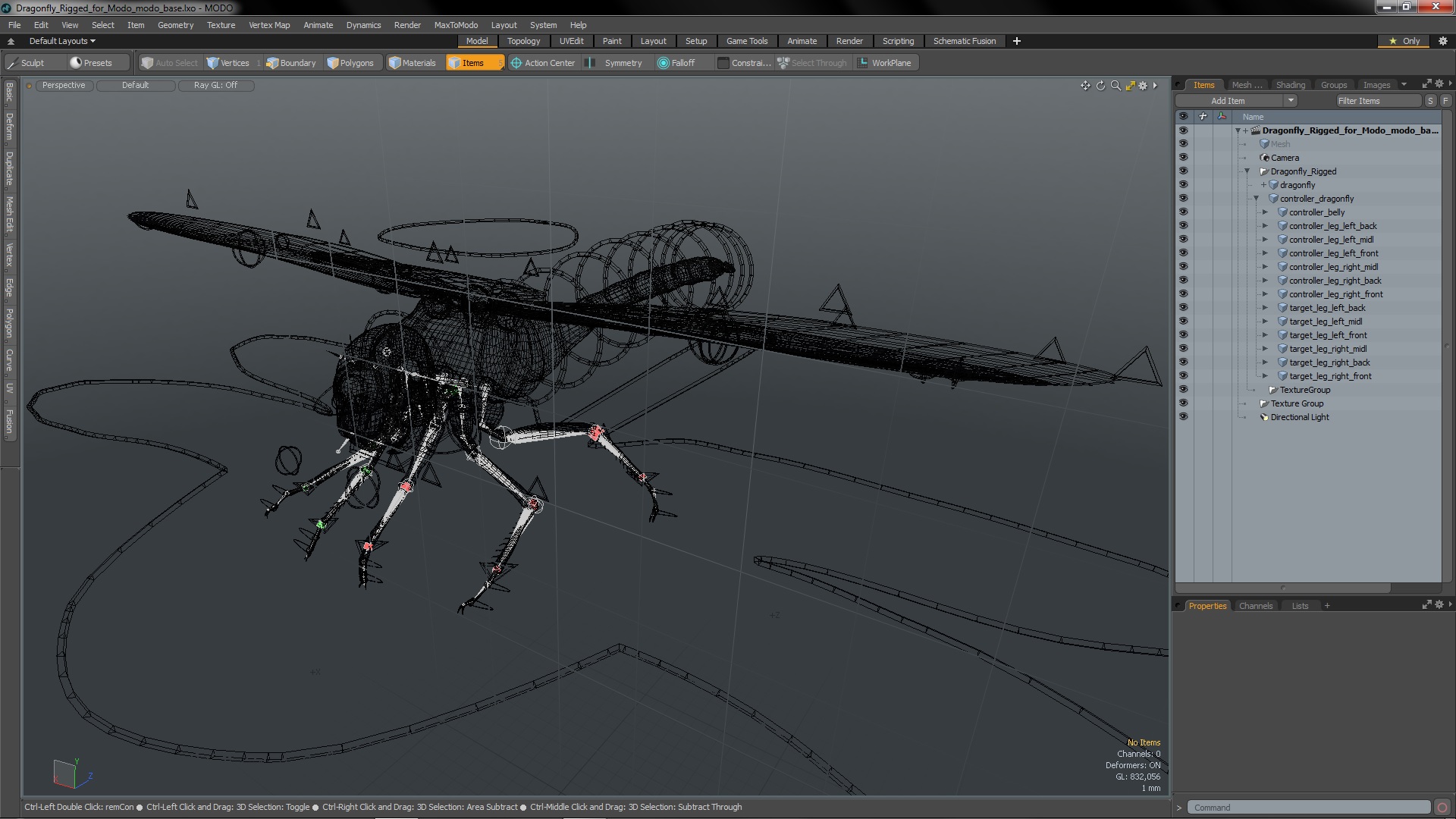
Task: Expand the dragonfly mesh plus node
Action: tap(1263, 185)
